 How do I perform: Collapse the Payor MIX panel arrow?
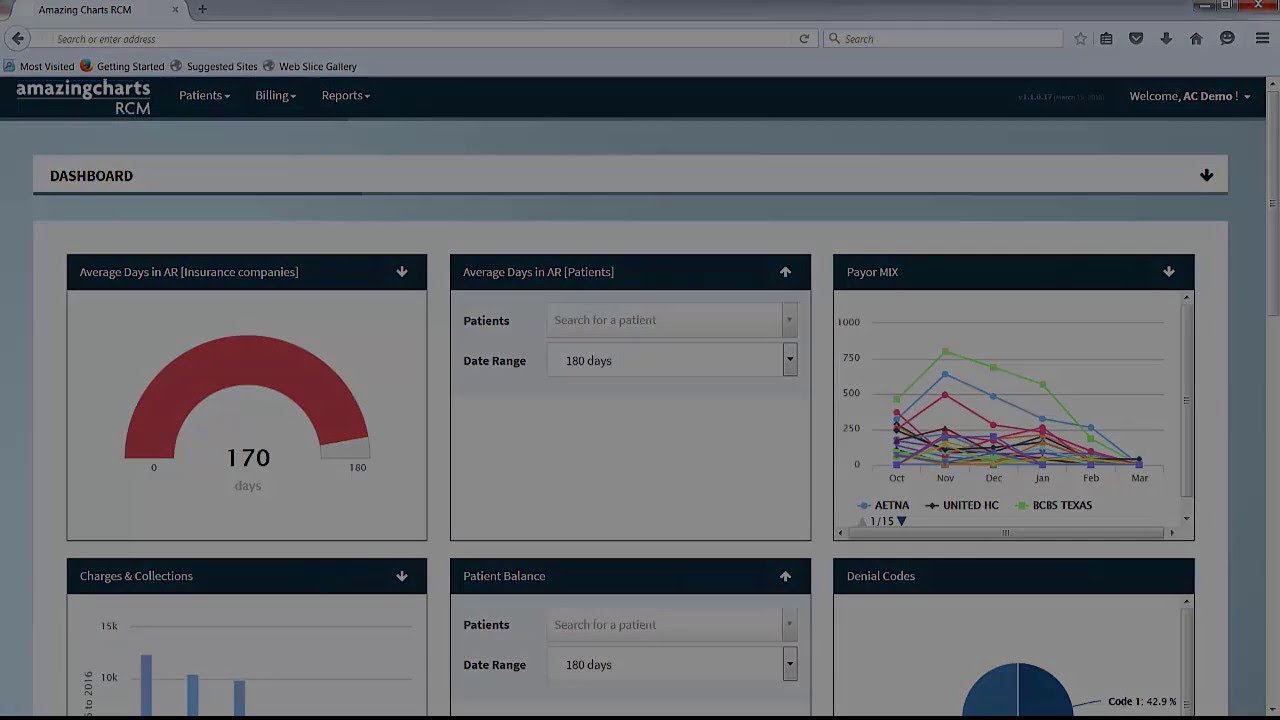pos(1169,272)
